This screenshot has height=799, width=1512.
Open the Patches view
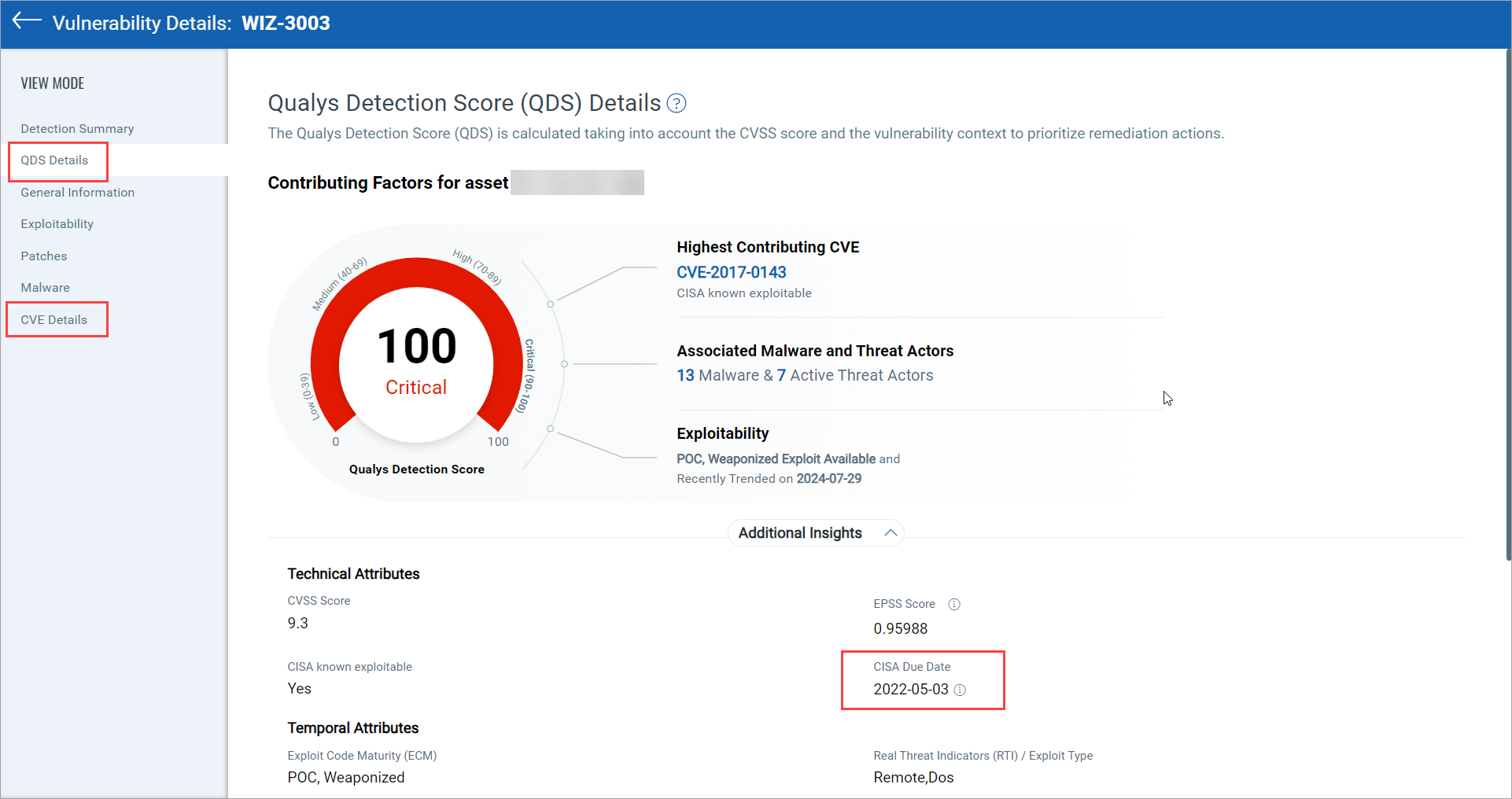pyautogui.click(x=43, y=256)
